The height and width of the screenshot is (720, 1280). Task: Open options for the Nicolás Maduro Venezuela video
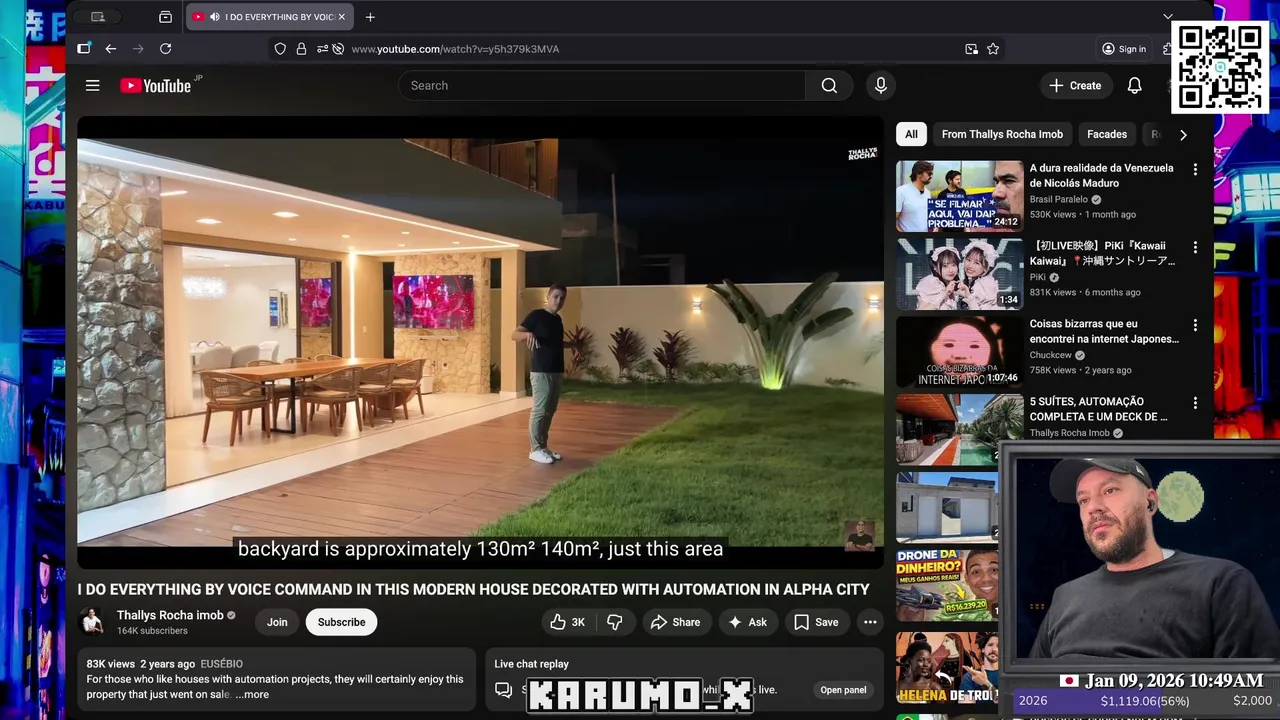click(x=1195, y=169)
